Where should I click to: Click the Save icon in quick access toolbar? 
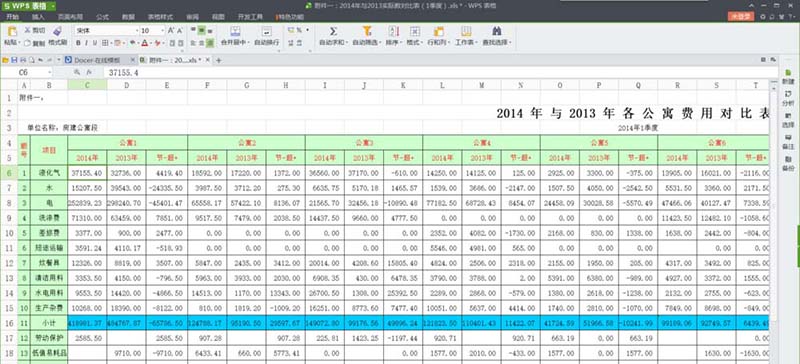pyautogui.click(x=14, y=60)
